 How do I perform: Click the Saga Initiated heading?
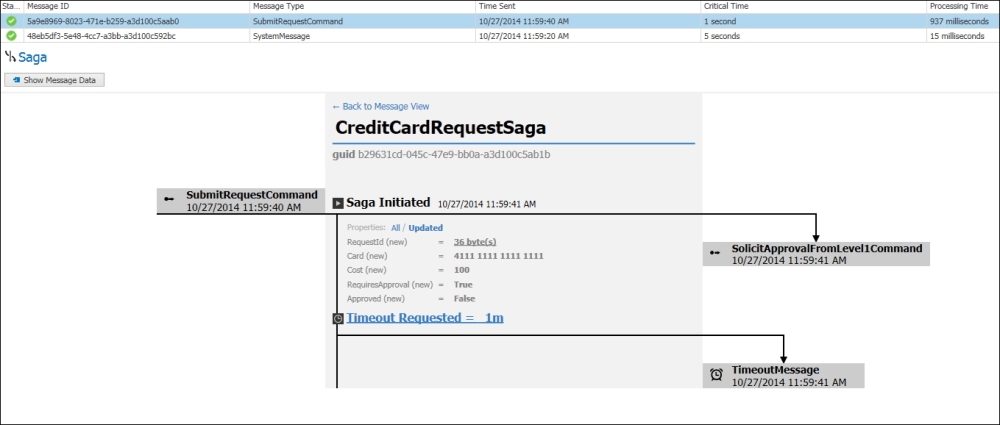tap(388, 203)
